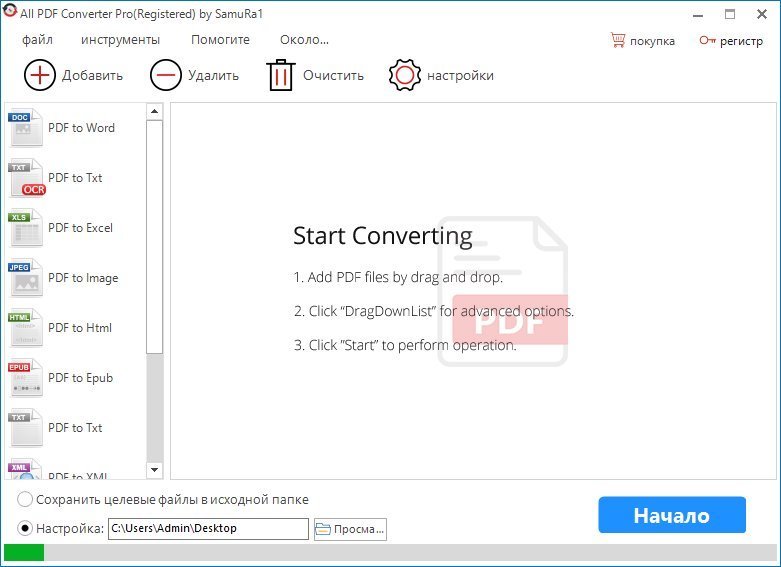This screenshot has height=567, width=781.
Task: Click the folder icon on browse button
Action: coord(323,529)
